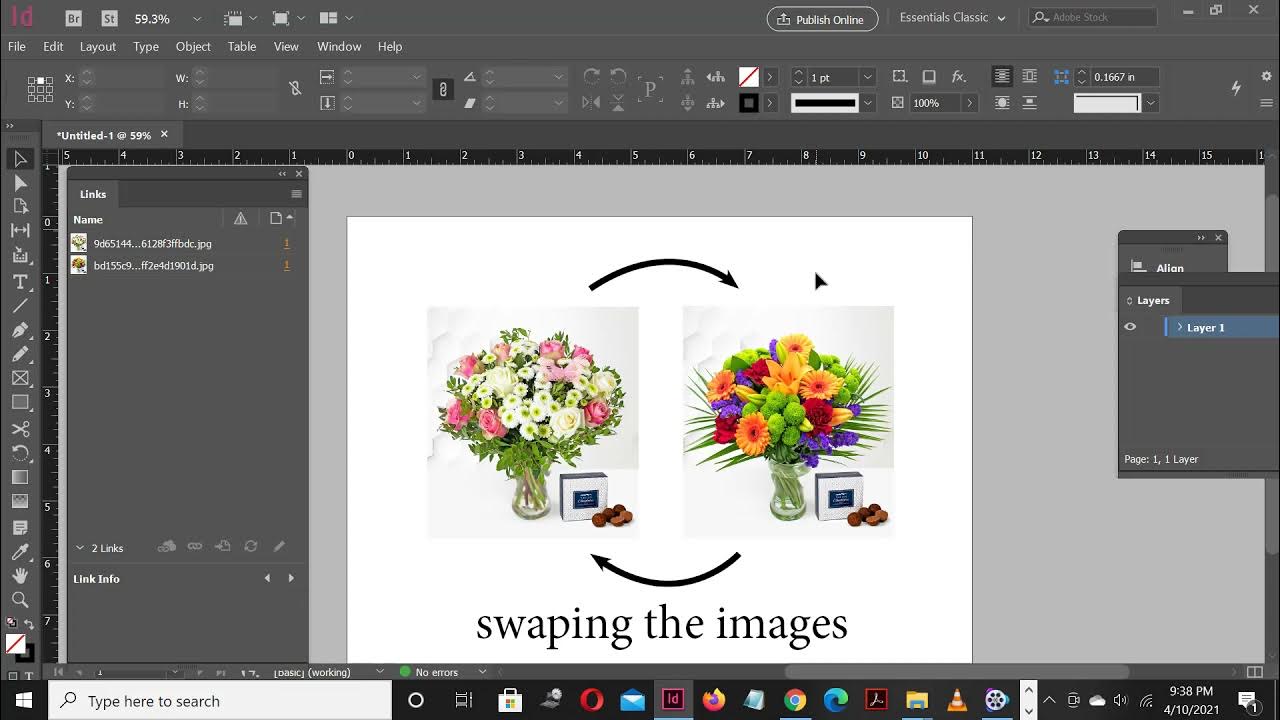
Task: Open the Object menu
Action: (193, 46)
